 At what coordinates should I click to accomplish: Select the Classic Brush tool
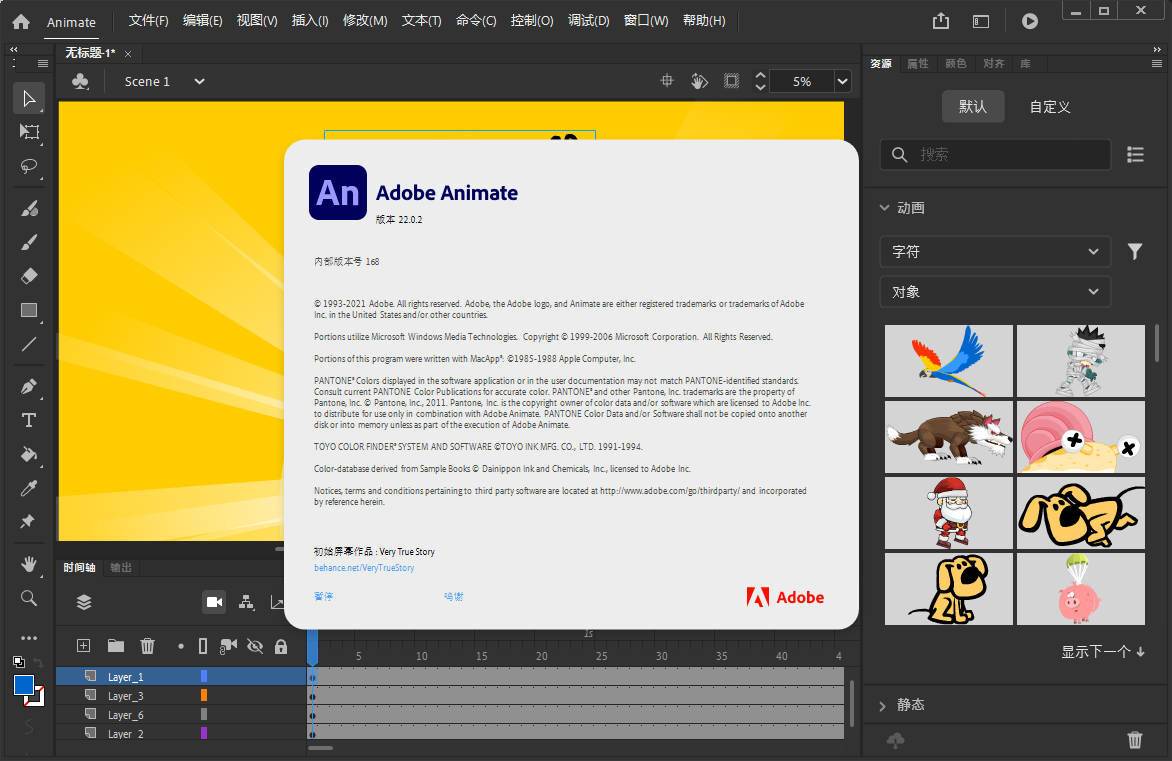[28, 242]
